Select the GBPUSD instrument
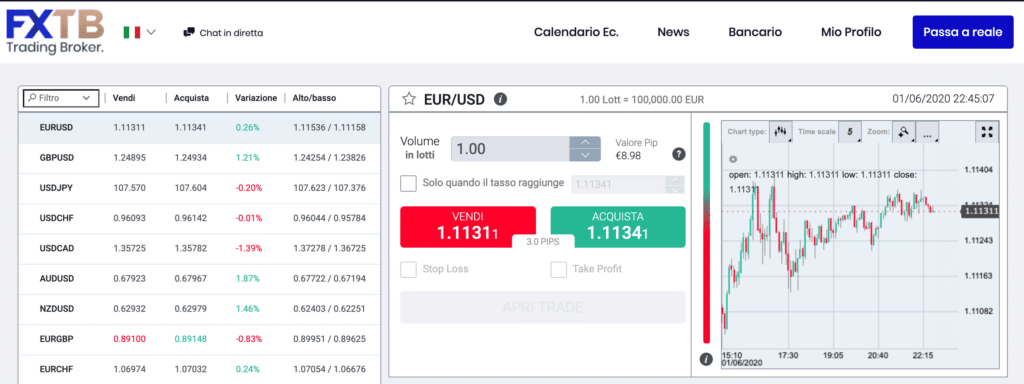The width and height of the screenshot is (1024, 384). 199,158
